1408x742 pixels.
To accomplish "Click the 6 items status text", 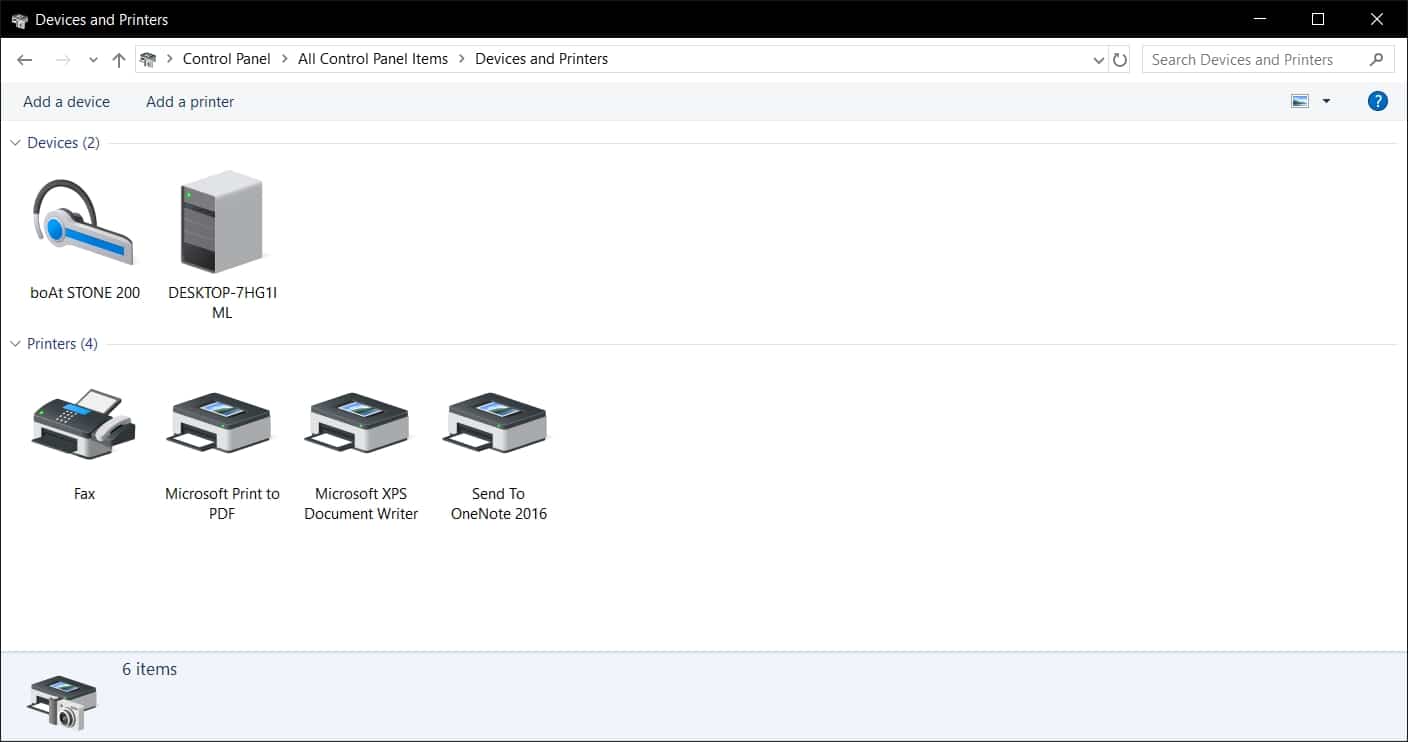I will click(150, 670).
